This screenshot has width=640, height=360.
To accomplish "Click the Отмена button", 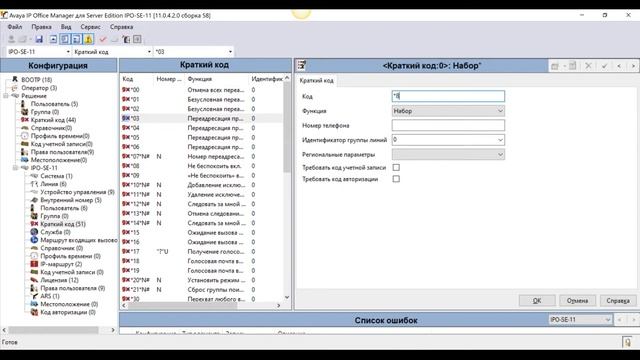I will tap(577, 300).
